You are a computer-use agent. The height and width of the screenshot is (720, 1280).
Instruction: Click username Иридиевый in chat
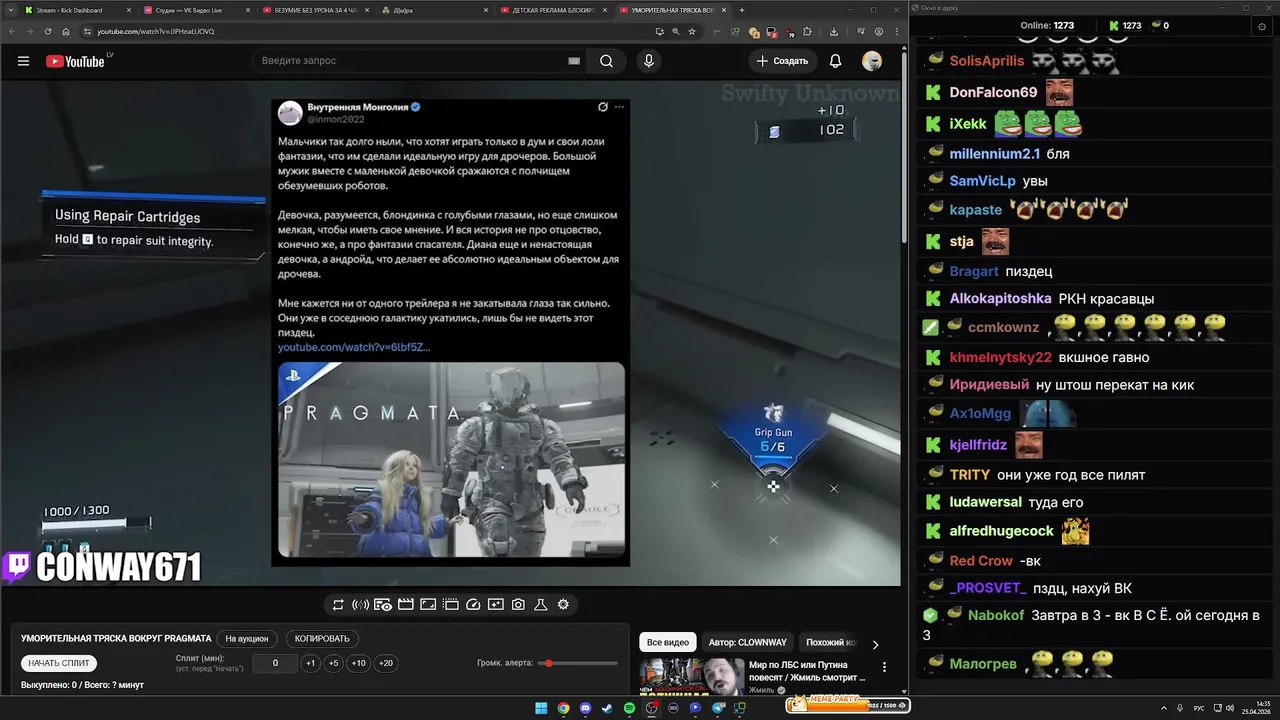(x=989, y=385)
